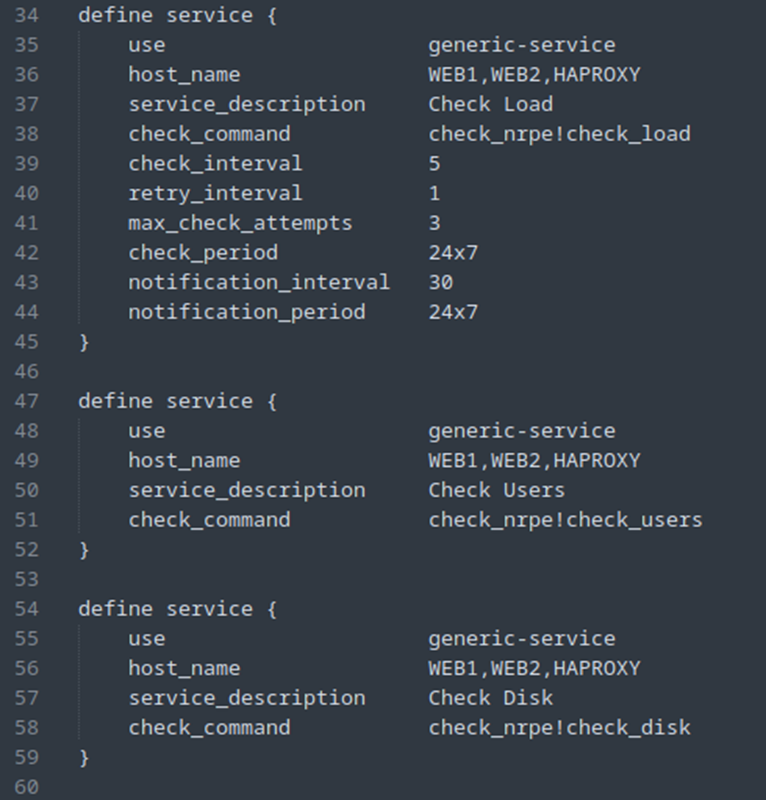Click check_nrpe!check_users command text
766x800 pixels.
click(565, 520)
